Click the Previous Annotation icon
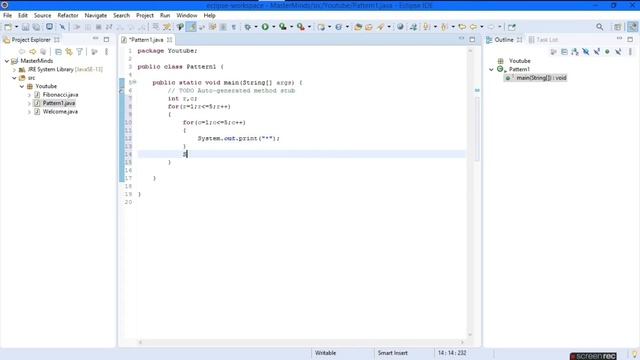This screenshot has height=360, width=640. [x=444, y=27]
